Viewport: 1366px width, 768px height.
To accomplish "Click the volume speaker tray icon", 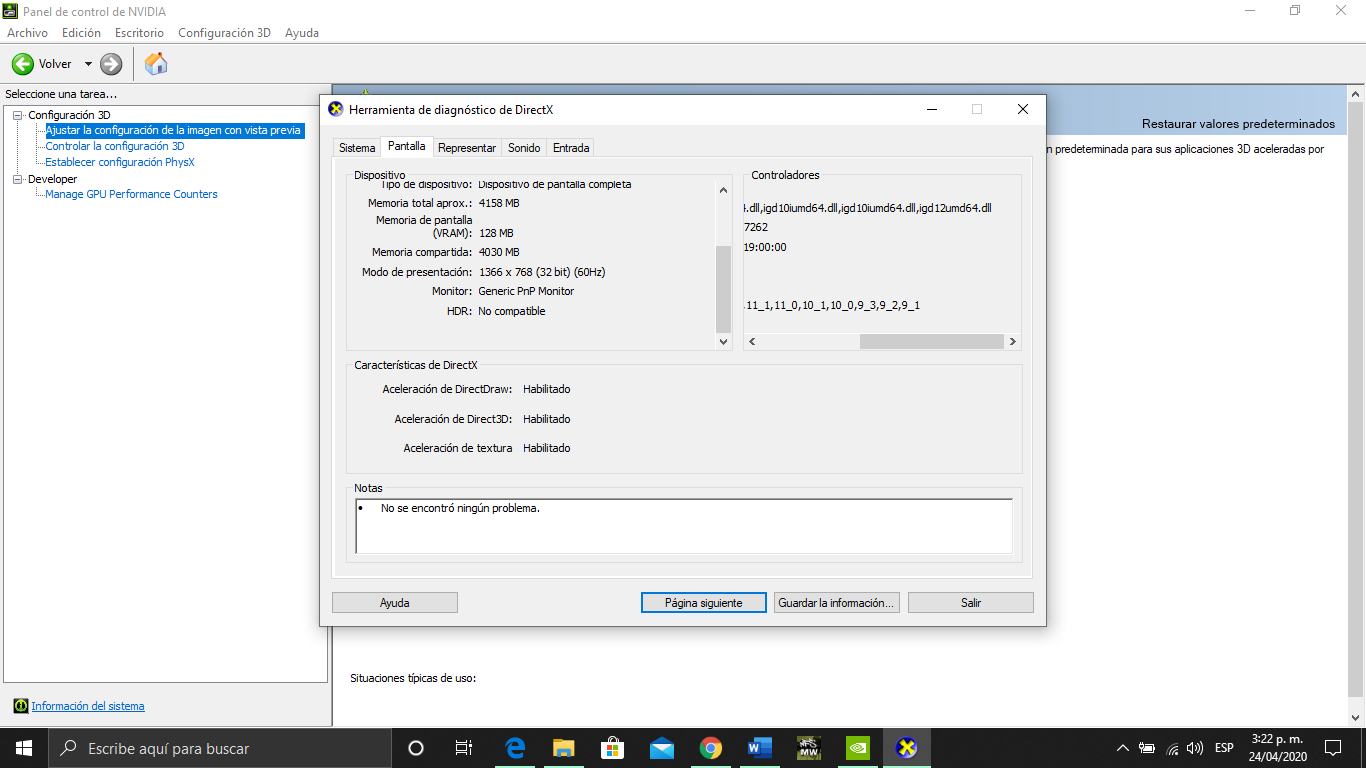I will tap(1194, 748).
